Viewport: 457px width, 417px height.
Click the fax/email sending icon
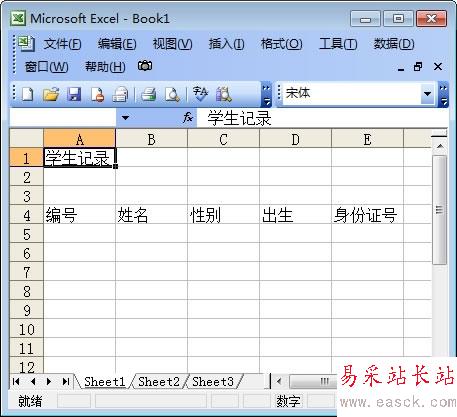pos(120,94)
